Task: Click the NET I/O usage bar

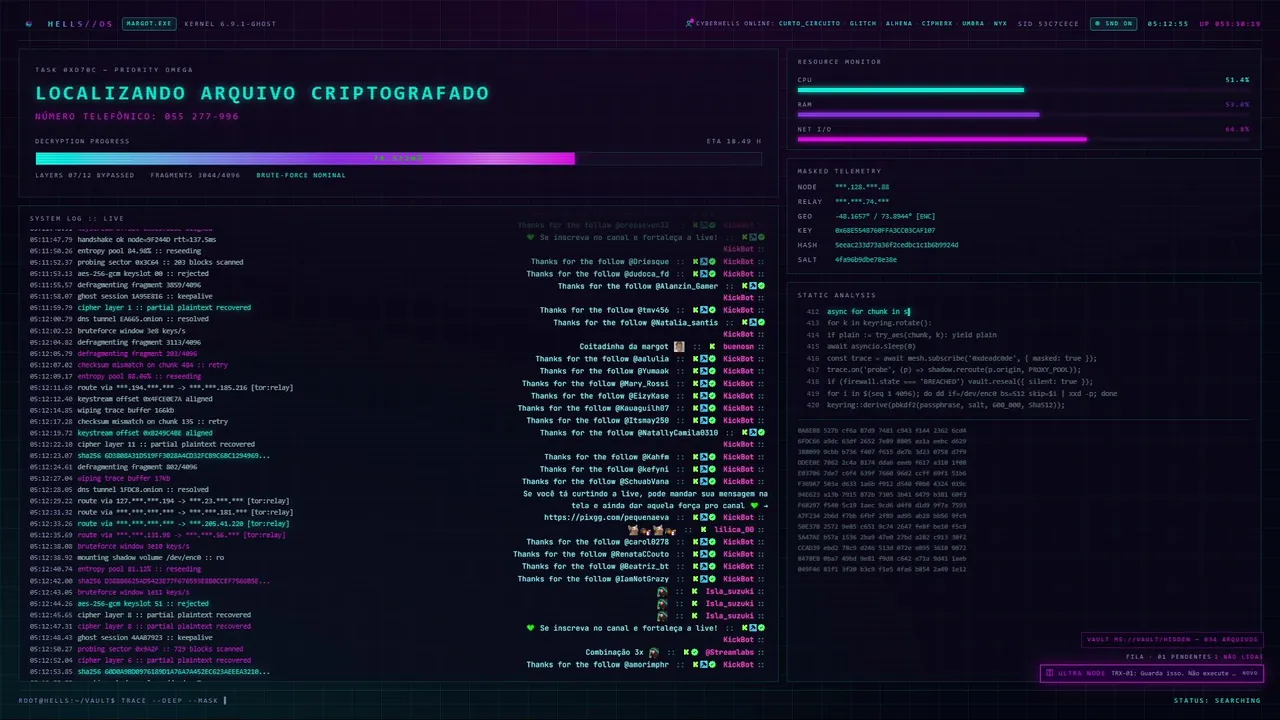Action: point(1023,139)
